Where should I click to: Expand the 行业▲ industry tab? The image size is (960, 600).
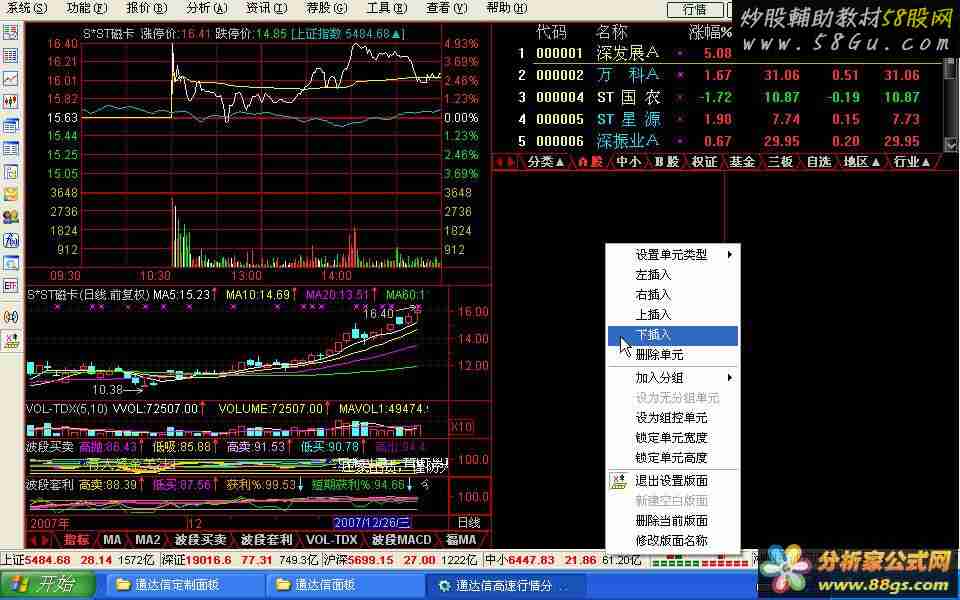point(912,162)
